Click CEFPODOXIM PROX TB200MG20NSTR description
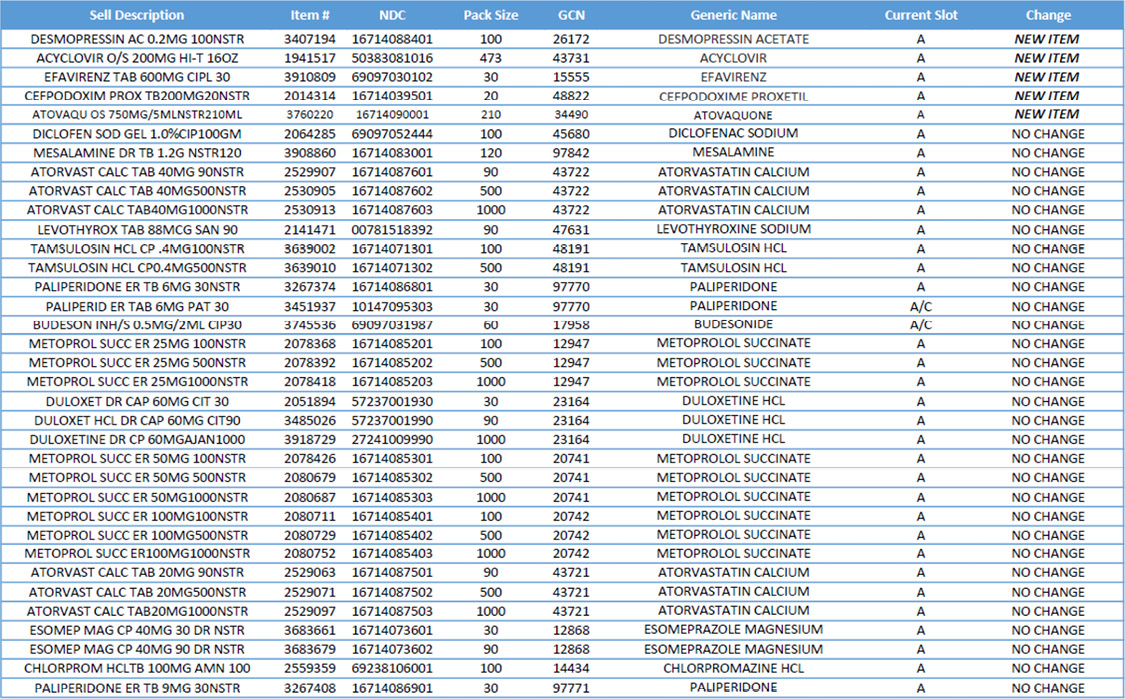The image size is (1125, 699). [136, 95]
